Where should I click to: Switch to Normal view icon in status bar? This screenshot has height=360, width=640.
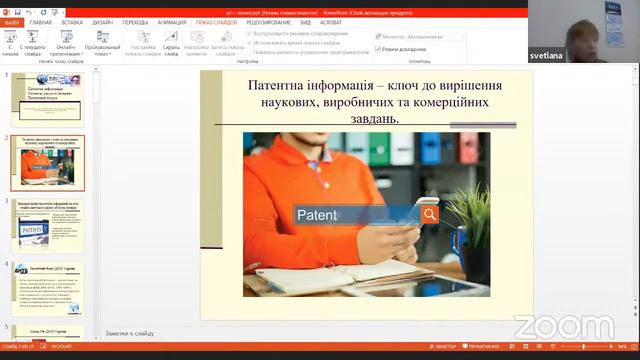click(512, 347)
